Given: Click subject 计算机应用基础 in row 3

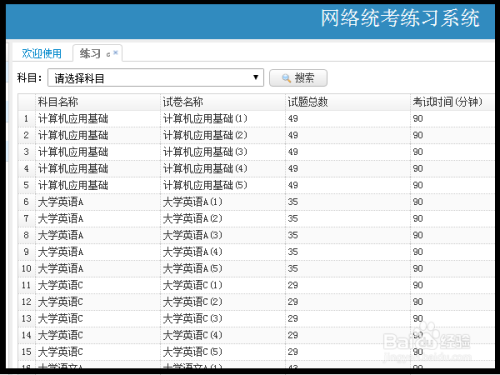Looking at the screenshot, I should 73,152.
